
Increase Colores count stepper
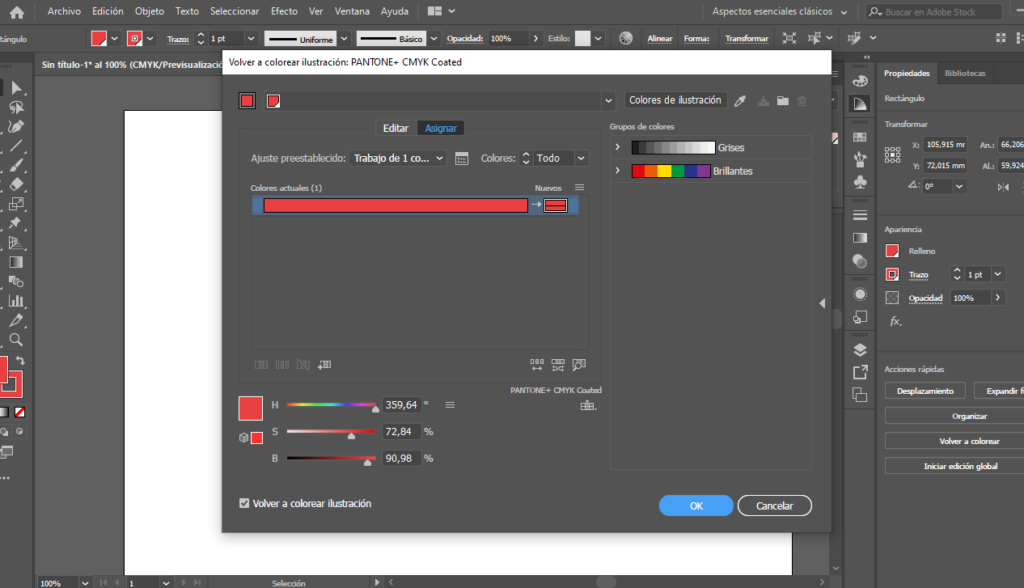pos(526,155)
